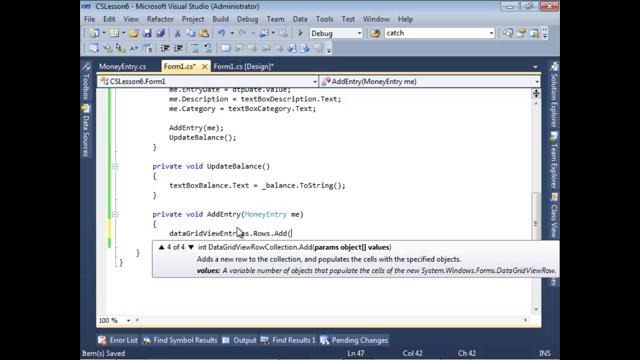The height and width of the screenshot is (360, 640).
Task: Close the Form1.cs tab
Action: tap(204, 67)
